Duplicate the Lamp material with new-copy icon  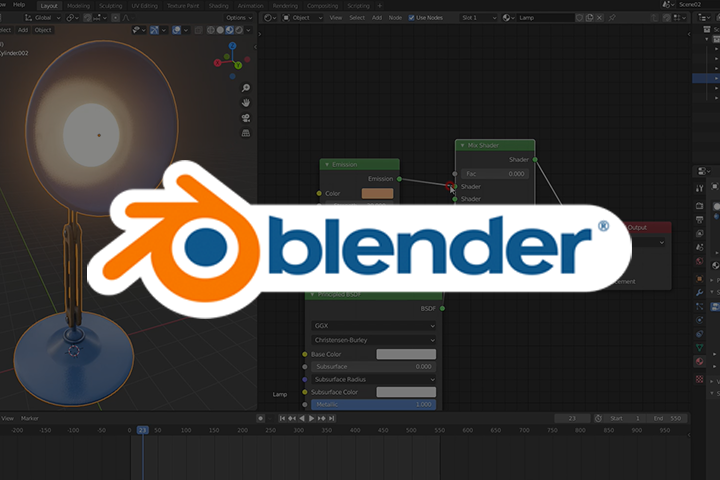pyautogui.click(x=590, y=17)
